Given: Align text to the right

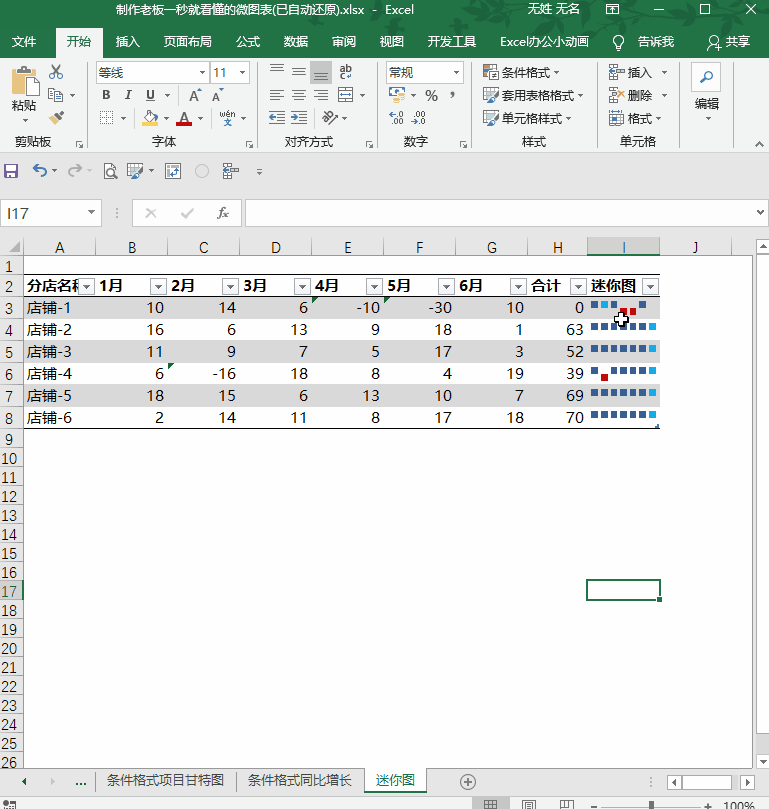Looking at the screenshot, I should (x=321, y=95).
